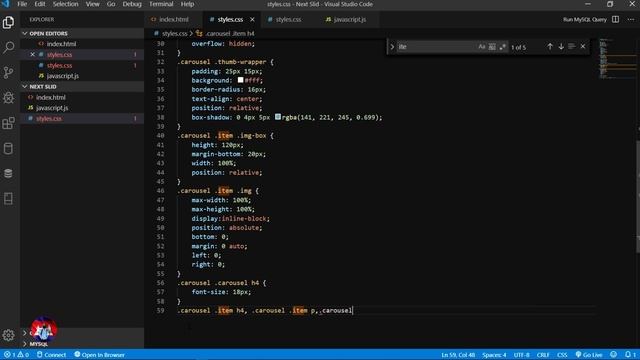Click the CRLF end-of-line indicator
Screen dimensions: 640x360
tap(543, 355)
